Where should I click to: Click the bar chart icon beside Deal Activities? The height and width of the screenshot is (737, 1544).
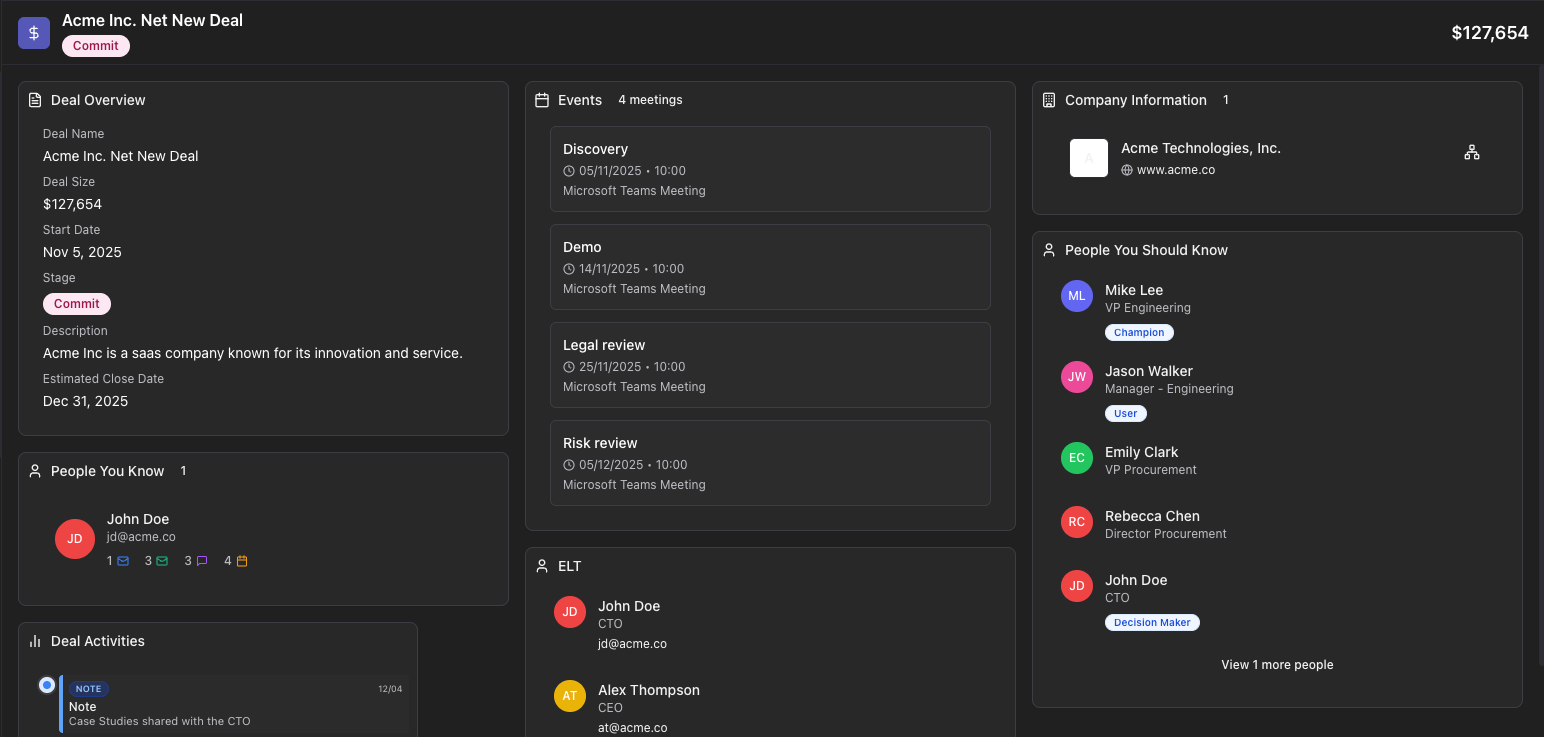(36, 641)
